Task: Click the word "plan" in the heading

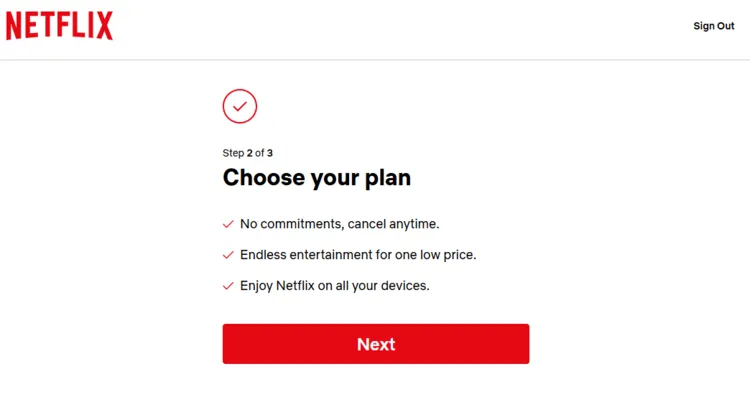Action: 385,178
